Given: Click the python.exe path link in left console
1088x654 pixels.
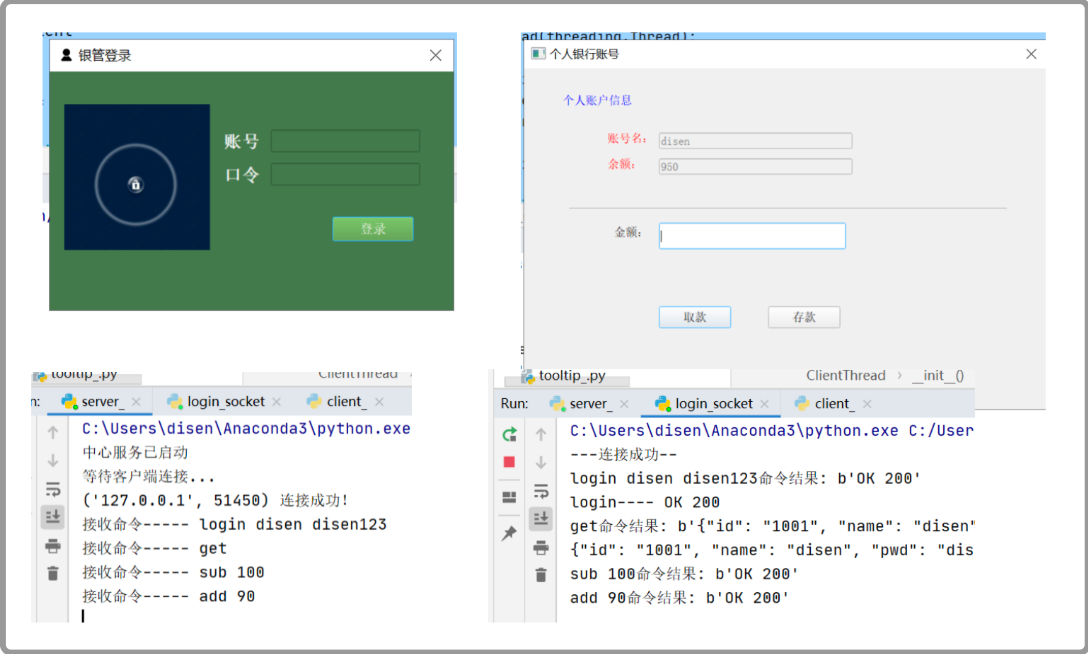Looking at the screenshot, I should pyautogui.click(x=246, y=429).
